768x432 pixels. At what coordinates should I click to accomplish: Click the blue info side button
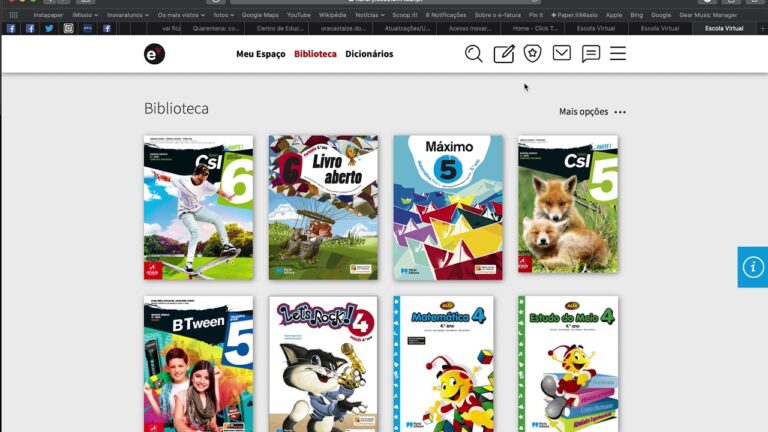(x=753, y=267)
